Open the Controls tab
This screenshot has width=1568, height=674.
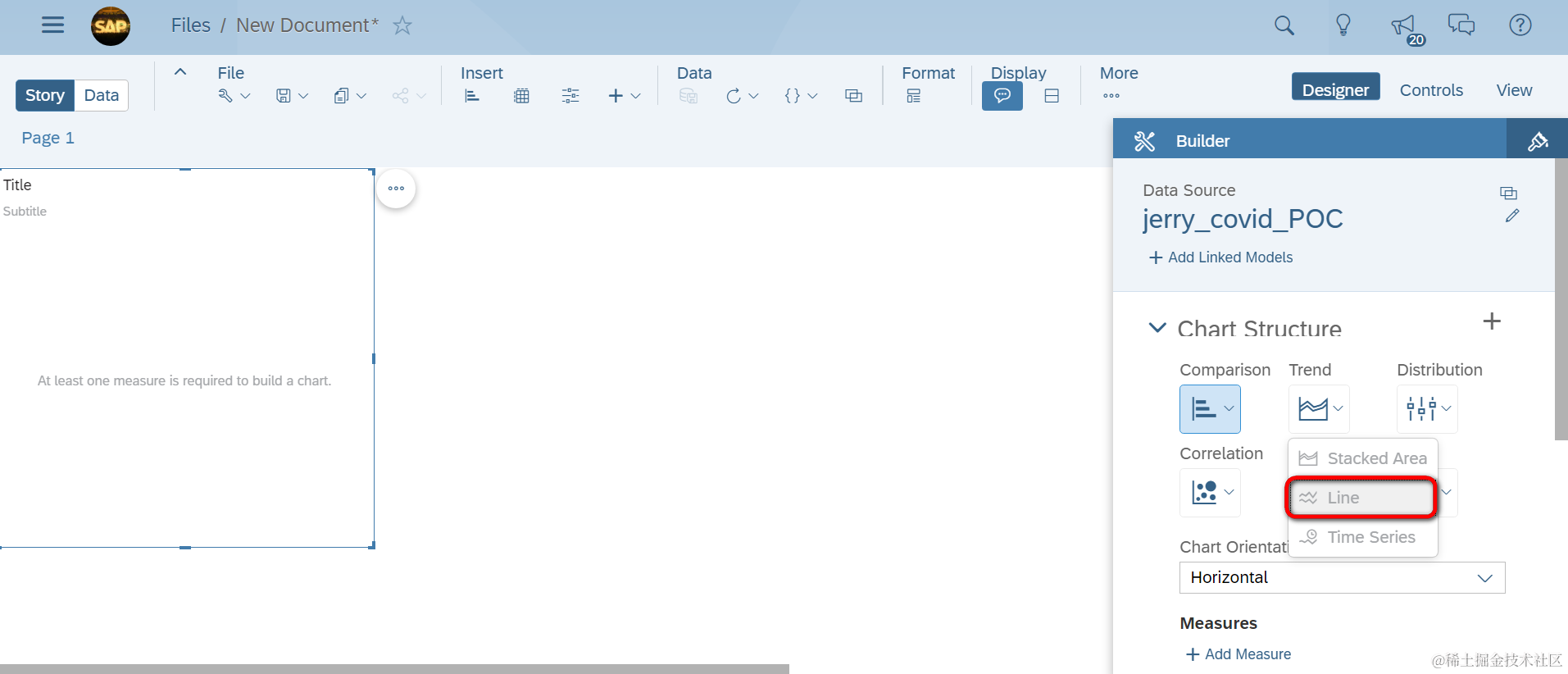click(1431, 90)
